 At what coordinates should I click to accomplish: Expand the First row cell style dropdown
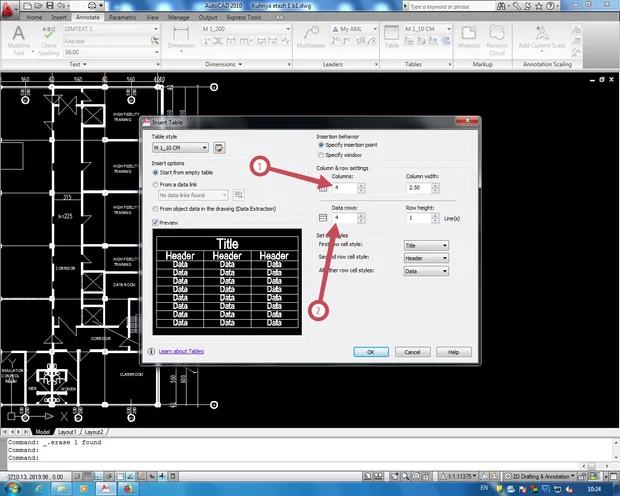(x=425, y=245)
